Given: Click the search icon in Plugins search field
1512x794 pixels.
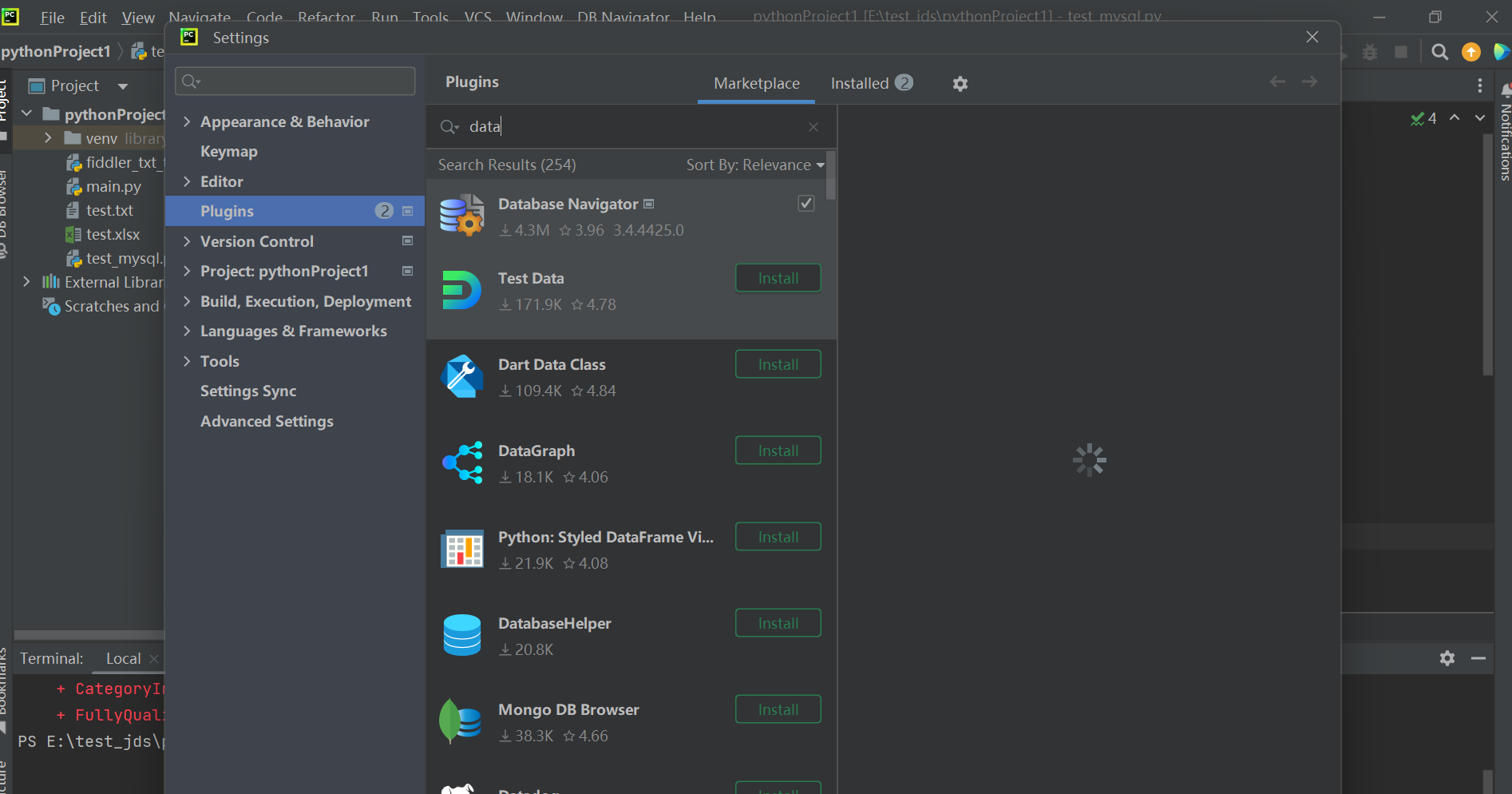Looking at the screenshot, I should [x=449, y=127].
